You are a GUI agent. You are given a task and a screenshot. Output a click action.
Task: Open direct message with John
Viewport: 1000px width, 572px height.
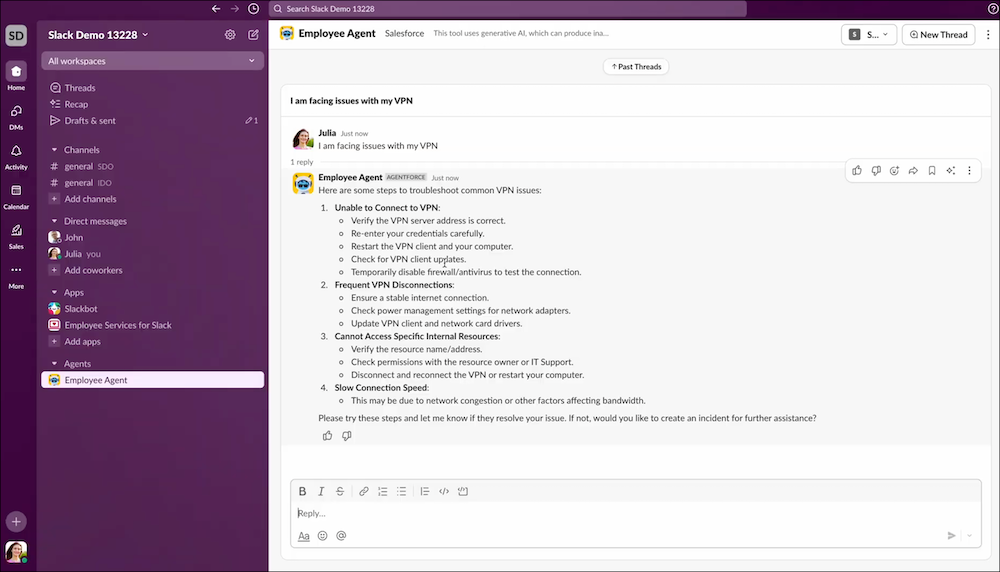pyautogui.click(x=152, y=238)
